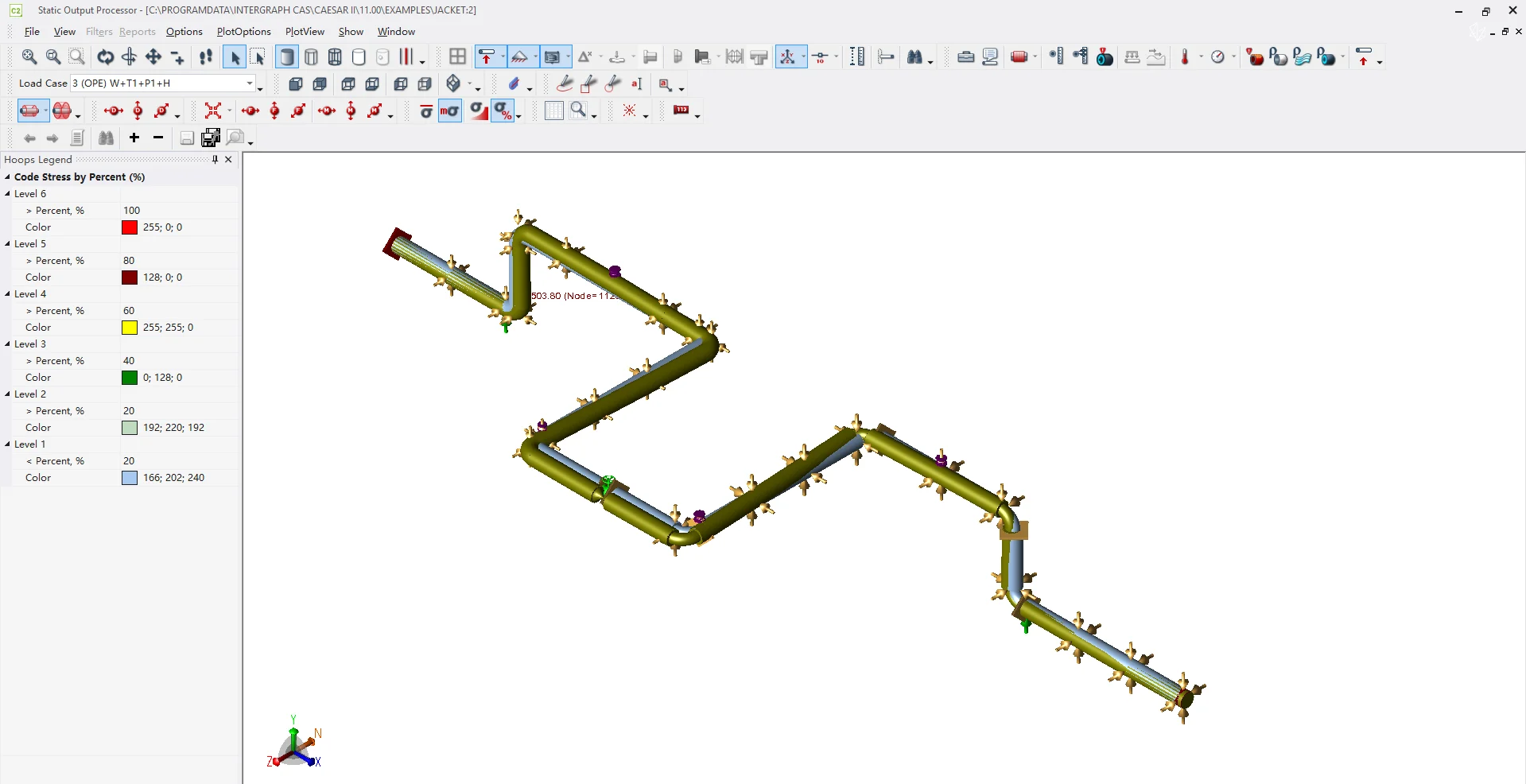This screenshot has height=784, width=1526.
Task: Show pressures with the gauge icon
Action: tap(1217, 56)
